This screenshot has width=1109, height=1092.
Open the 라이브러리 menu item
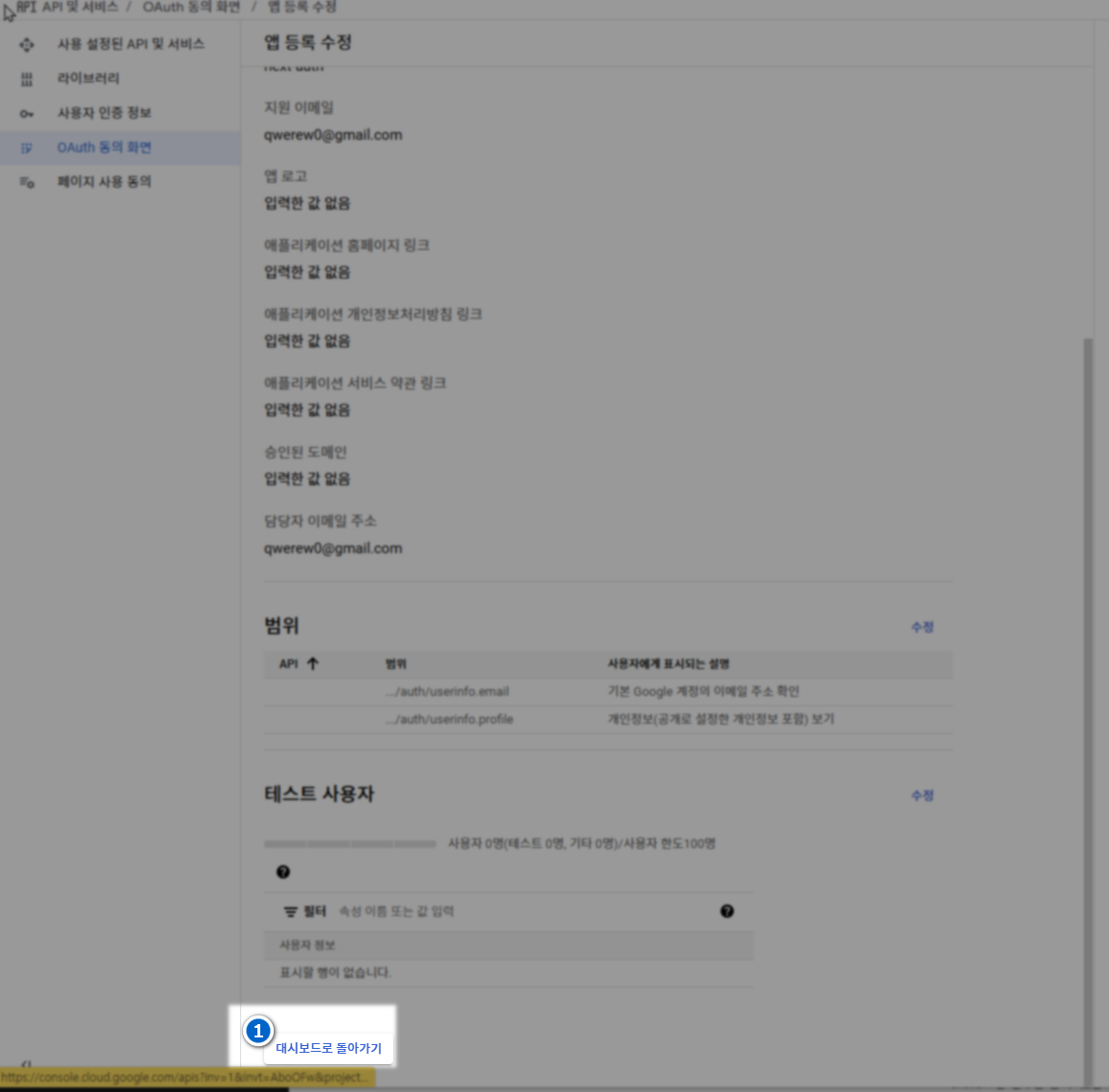pos(88,78)
